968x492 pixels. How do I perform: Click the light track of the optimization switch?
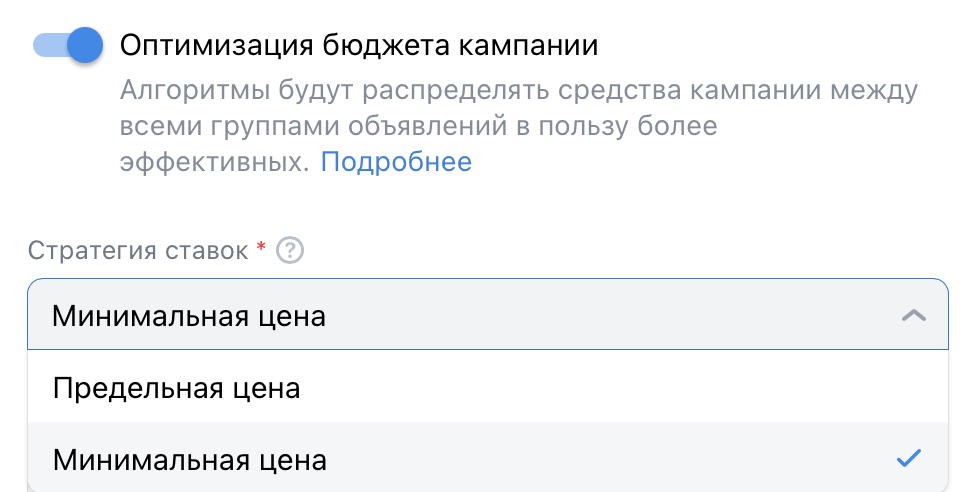(x=49, y=45)
